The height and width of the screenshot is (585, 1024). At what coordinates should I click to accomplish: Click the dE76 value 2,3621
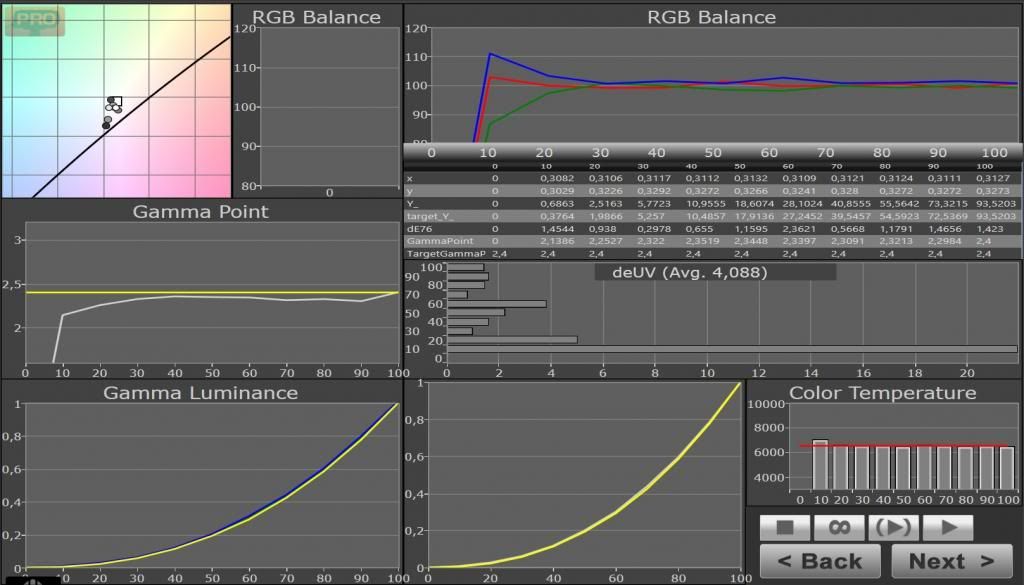click(799, 229)
